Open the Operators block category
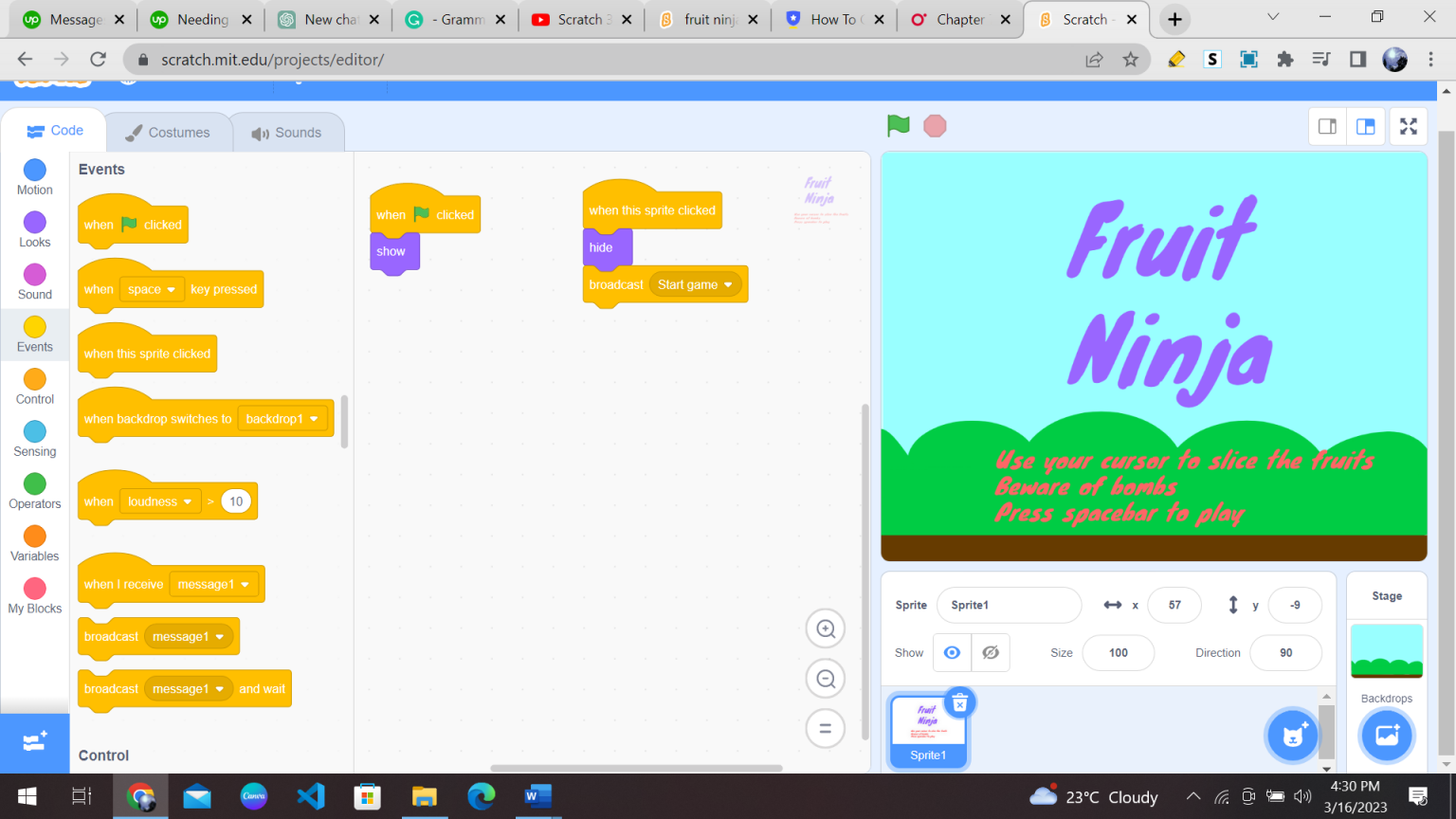Viewport: 1456px width, 819px height. [x=34, y=490]
